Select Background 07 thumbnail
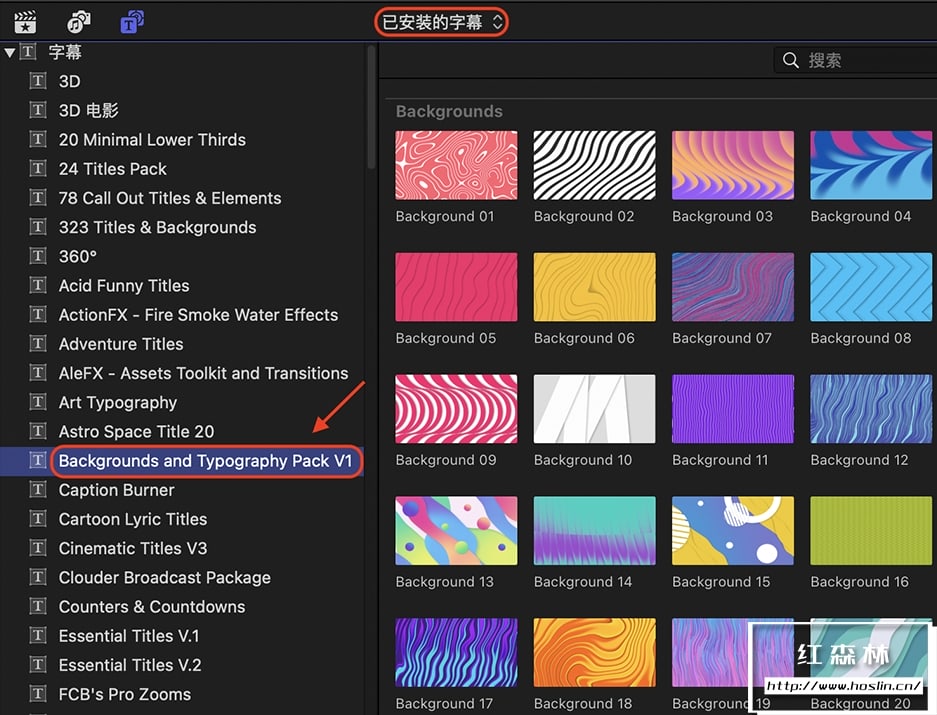The image size is (937, 715). tap(733, 287)
